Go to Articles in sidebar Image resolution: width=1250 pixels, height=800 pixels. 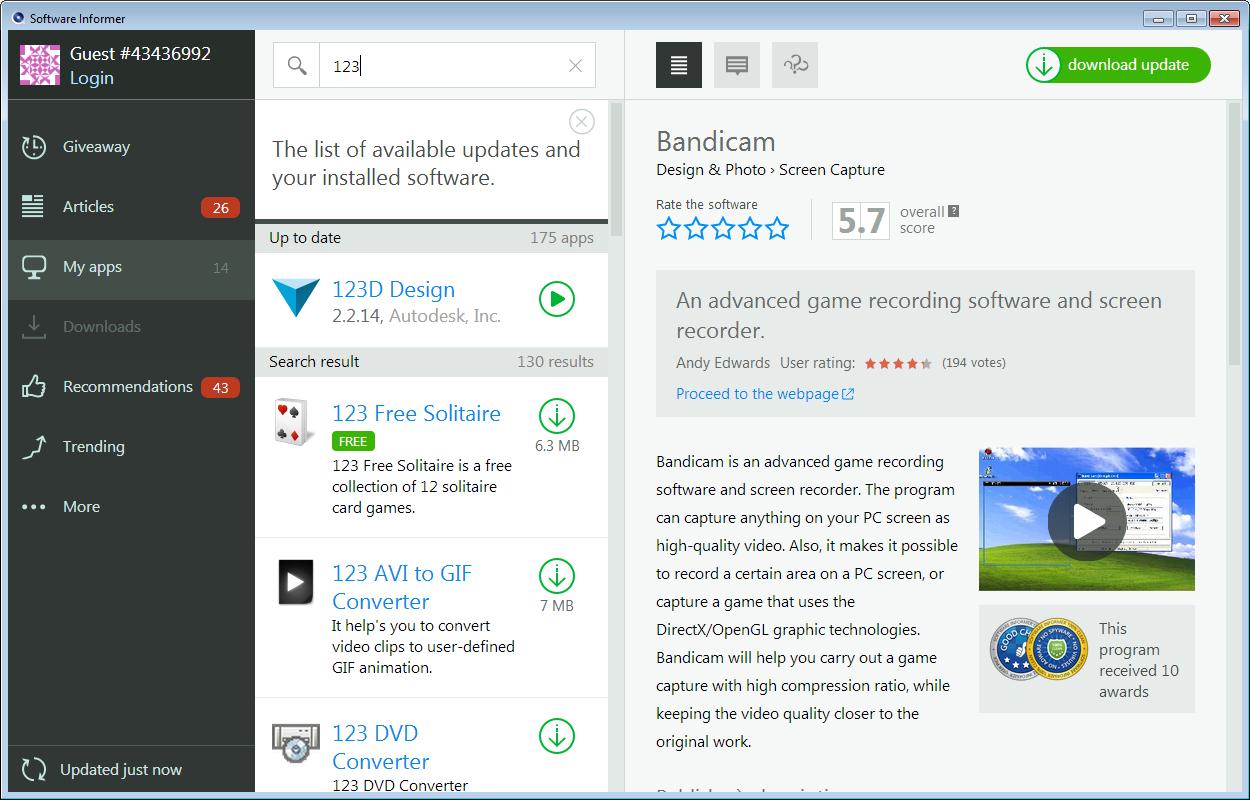click(x=88, y=207)
